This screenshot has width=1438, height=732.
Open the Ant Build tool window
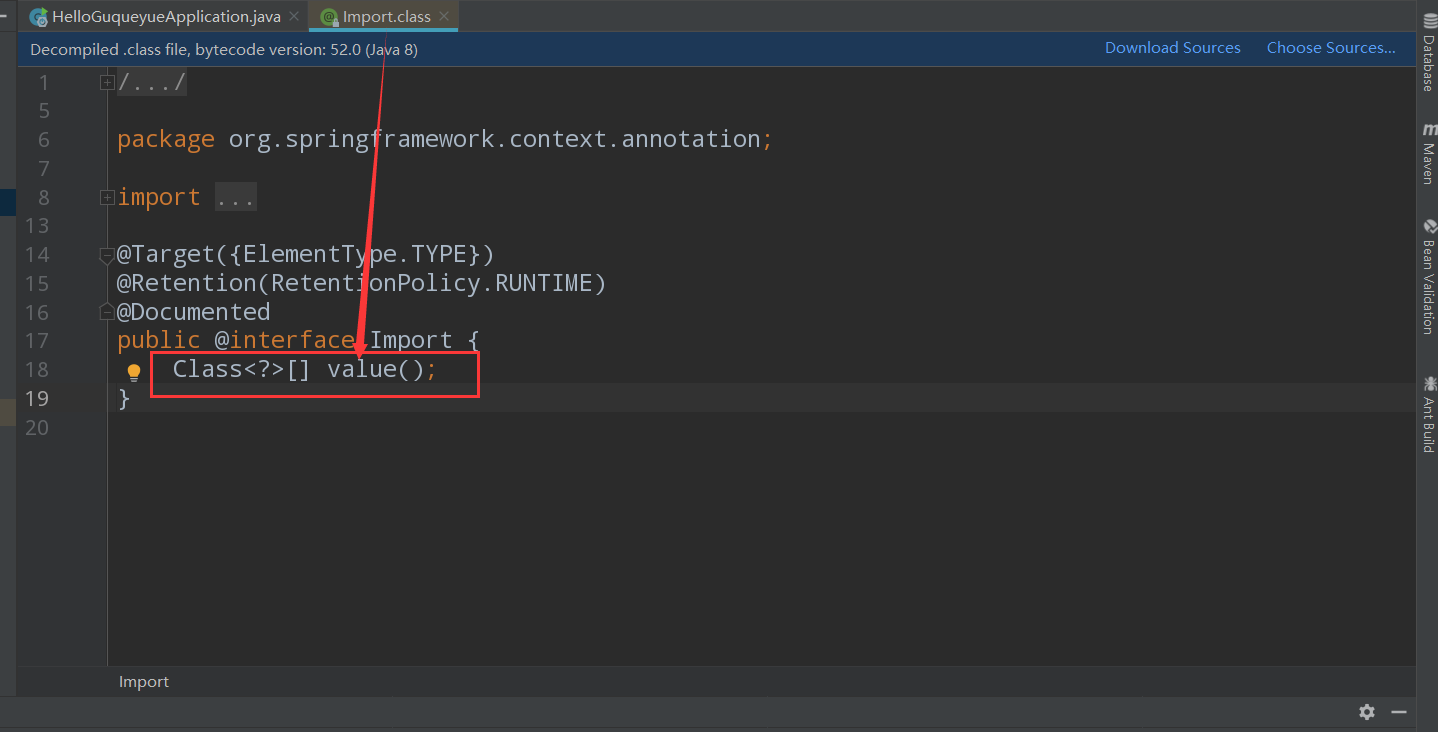(x=1430, y=413)
